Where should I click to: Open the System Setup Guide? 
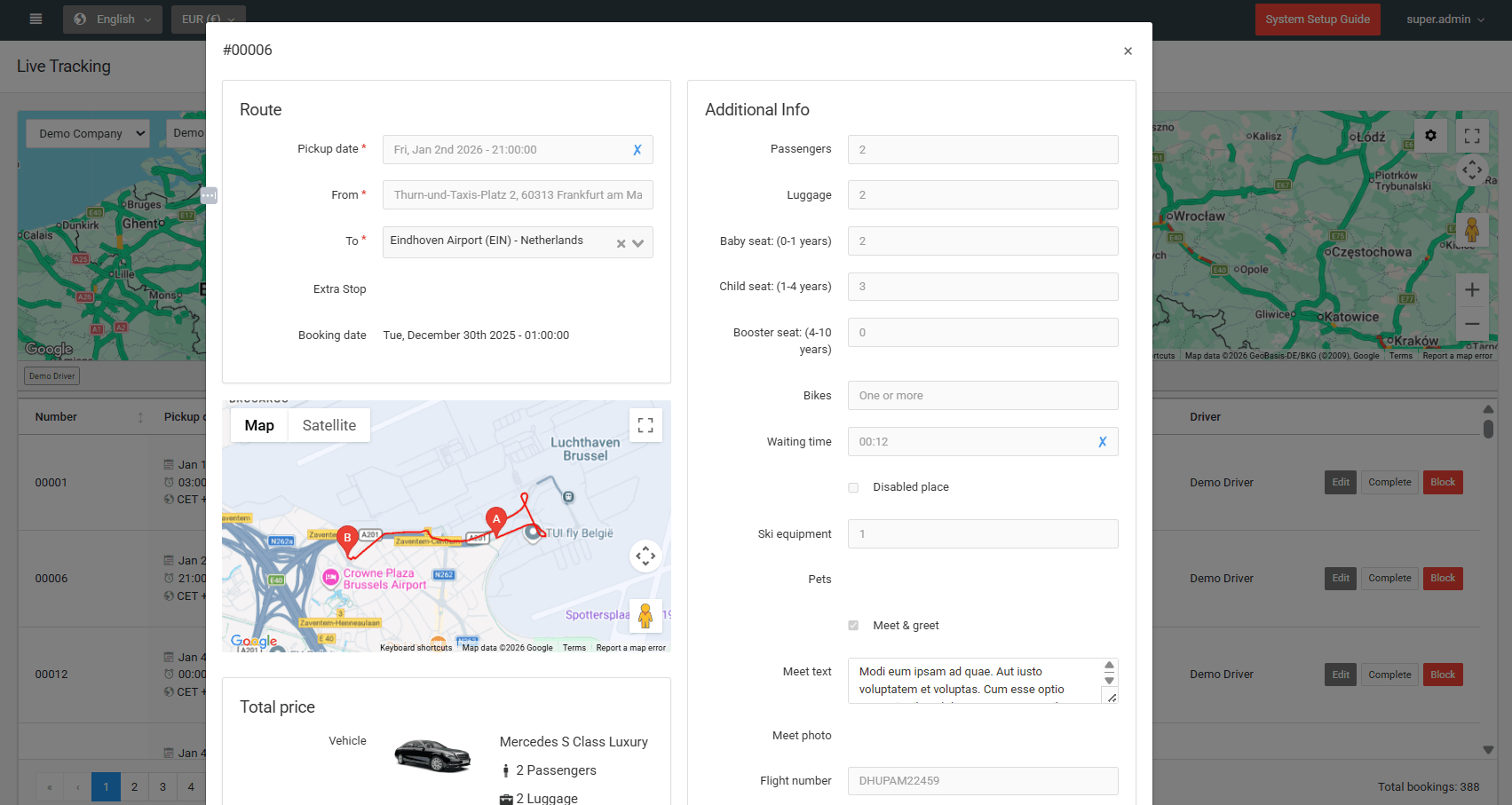coord(1317,19)
